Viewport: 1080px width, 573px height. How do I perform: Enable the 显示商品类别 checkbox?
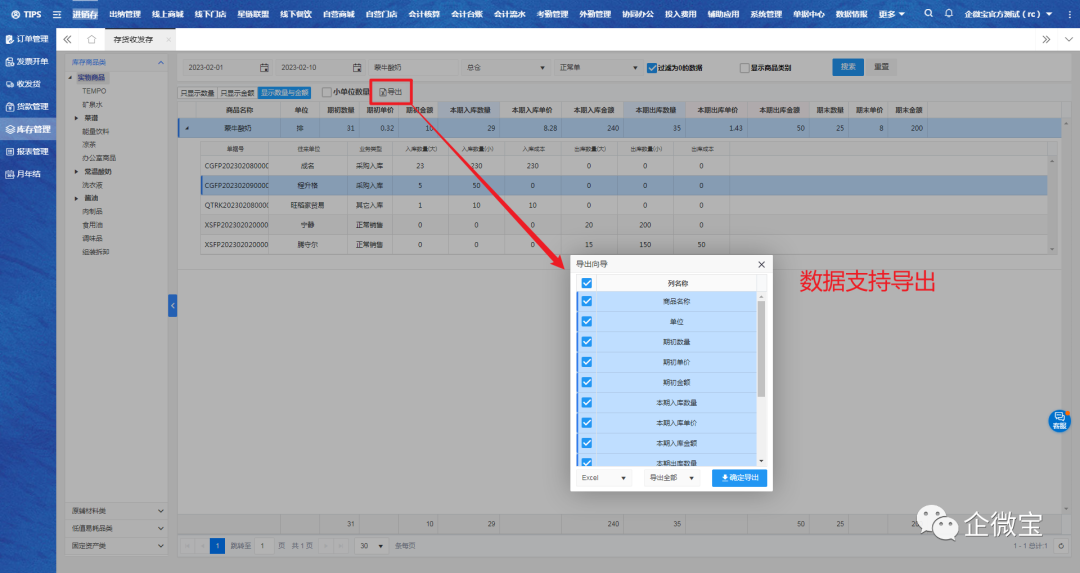pos(744,68)
